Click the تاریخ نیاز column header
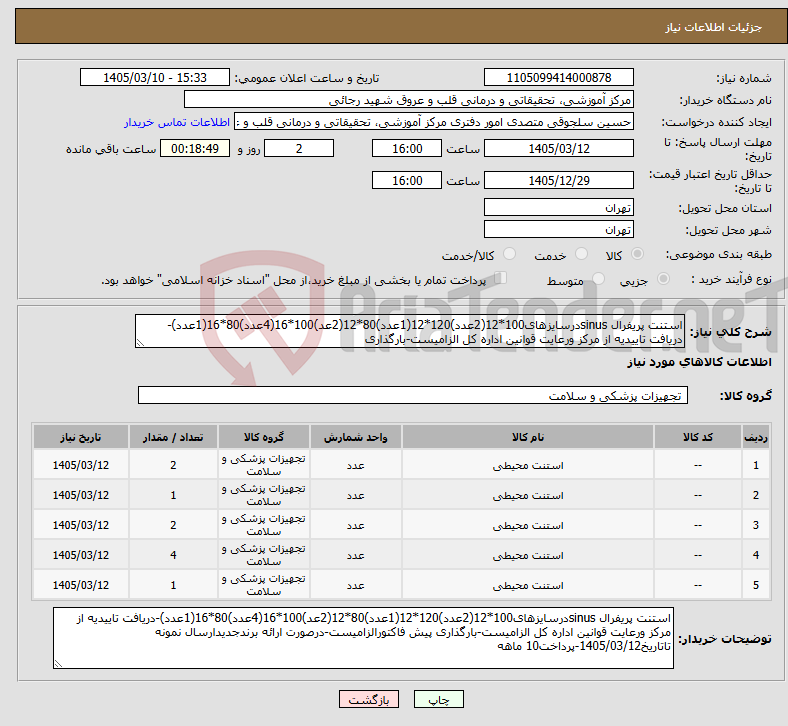The width and height of the screenshot is (788, 726). pos(81,437)
